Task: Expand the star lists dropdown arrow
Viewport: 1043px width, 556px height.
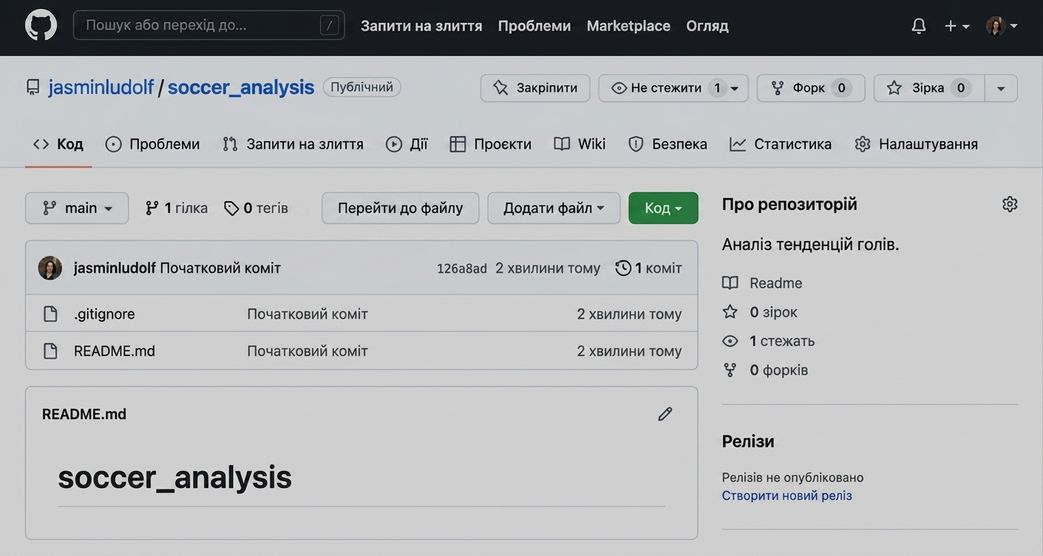Action: (1000, 88)
